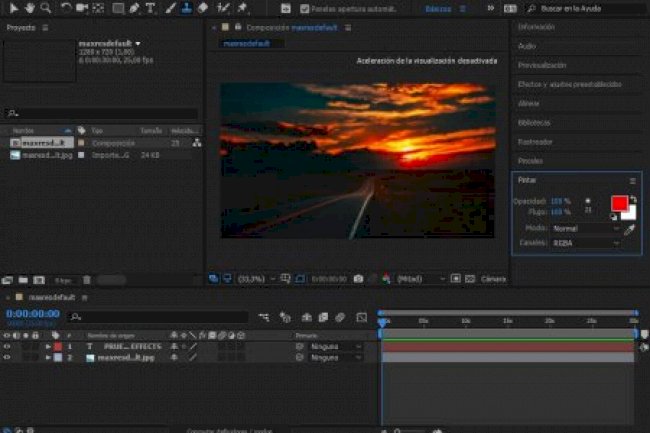Open the Efectos y ajustes preestablecidos panel
The width and height of the screenshot is (650, 433).
[x=570, y=84]
